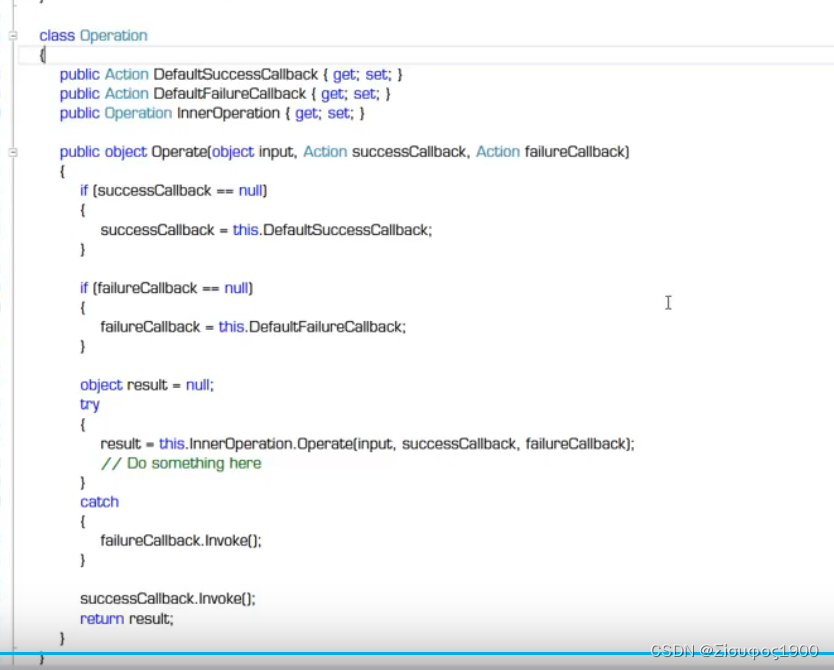Click the try keyword
Viewport: 834px width, 670px height.
(89, 404)
